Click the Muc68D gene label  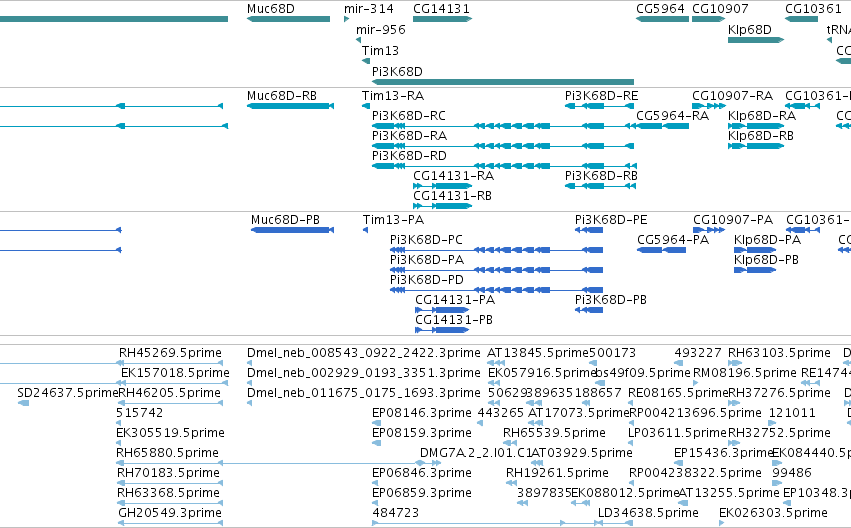tap(270, 9)
